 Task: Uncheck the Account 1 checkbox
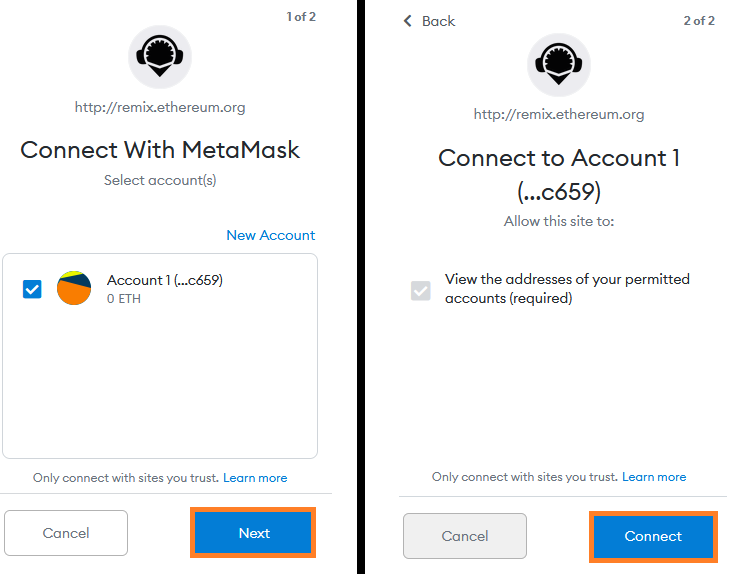coord(32,289)
